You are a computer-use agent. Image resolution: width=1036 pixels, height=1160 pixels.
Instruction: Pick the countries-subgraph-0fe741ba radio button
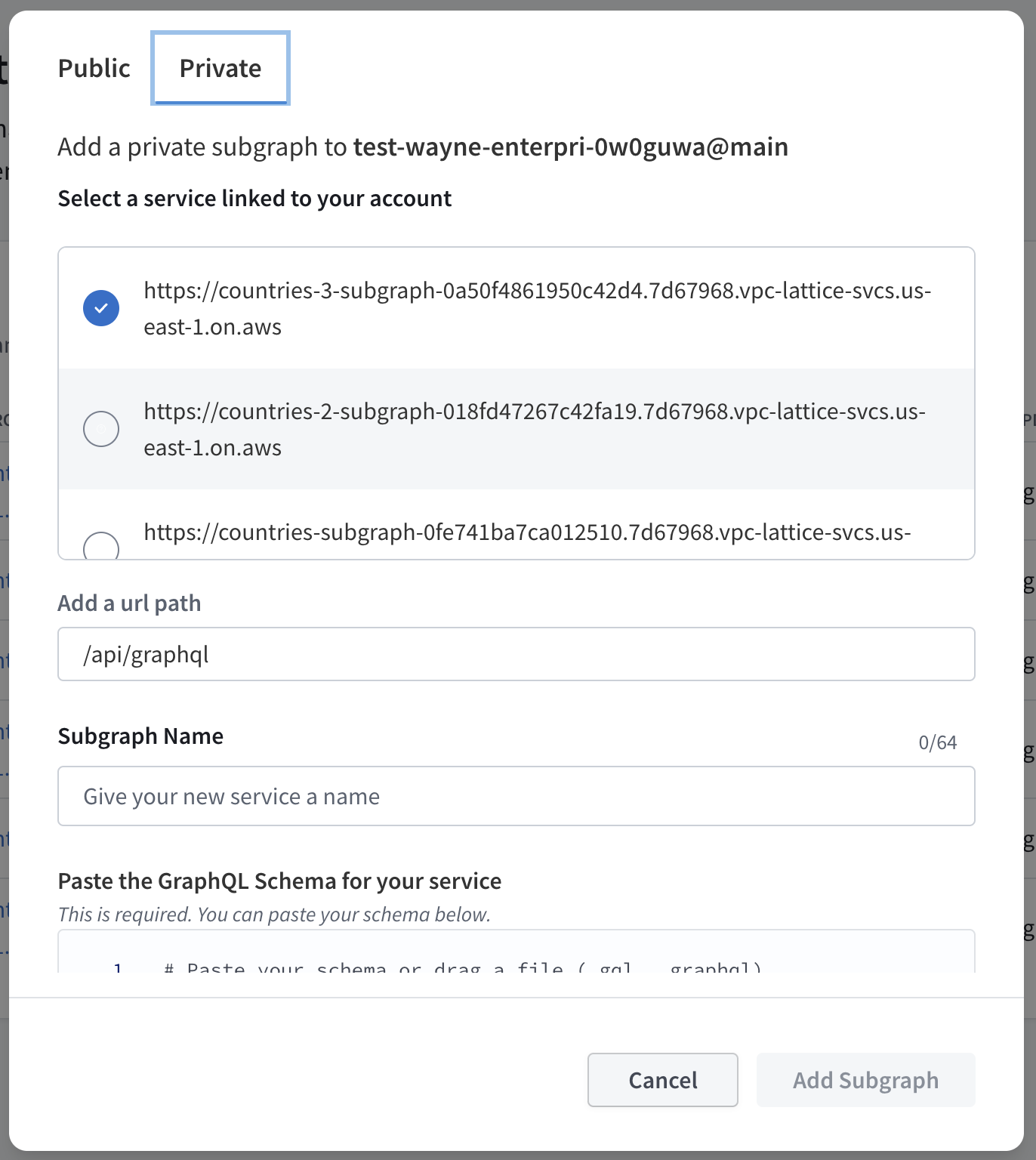101,546
